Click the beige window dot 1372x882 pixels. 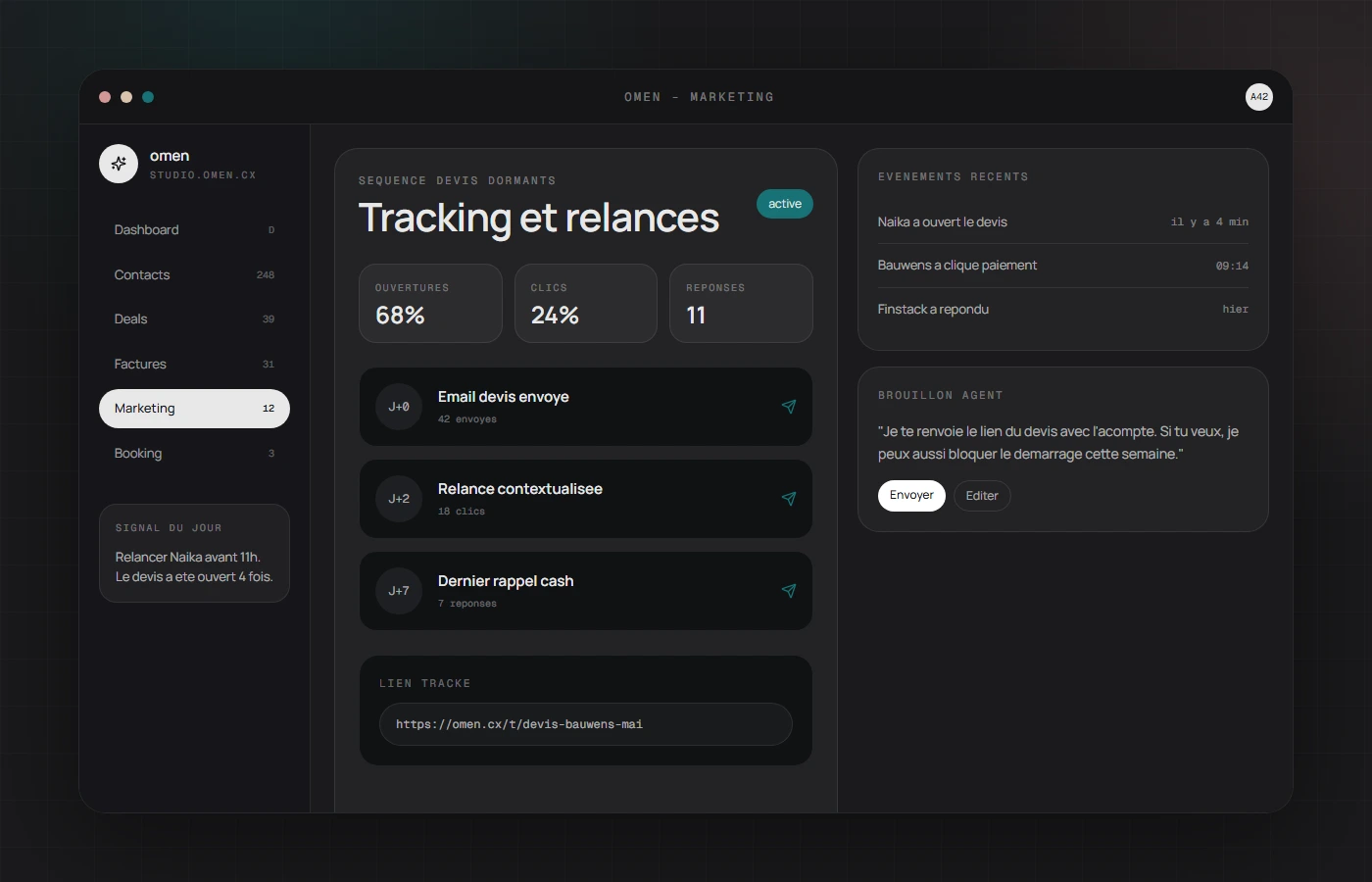coord(126,97)
